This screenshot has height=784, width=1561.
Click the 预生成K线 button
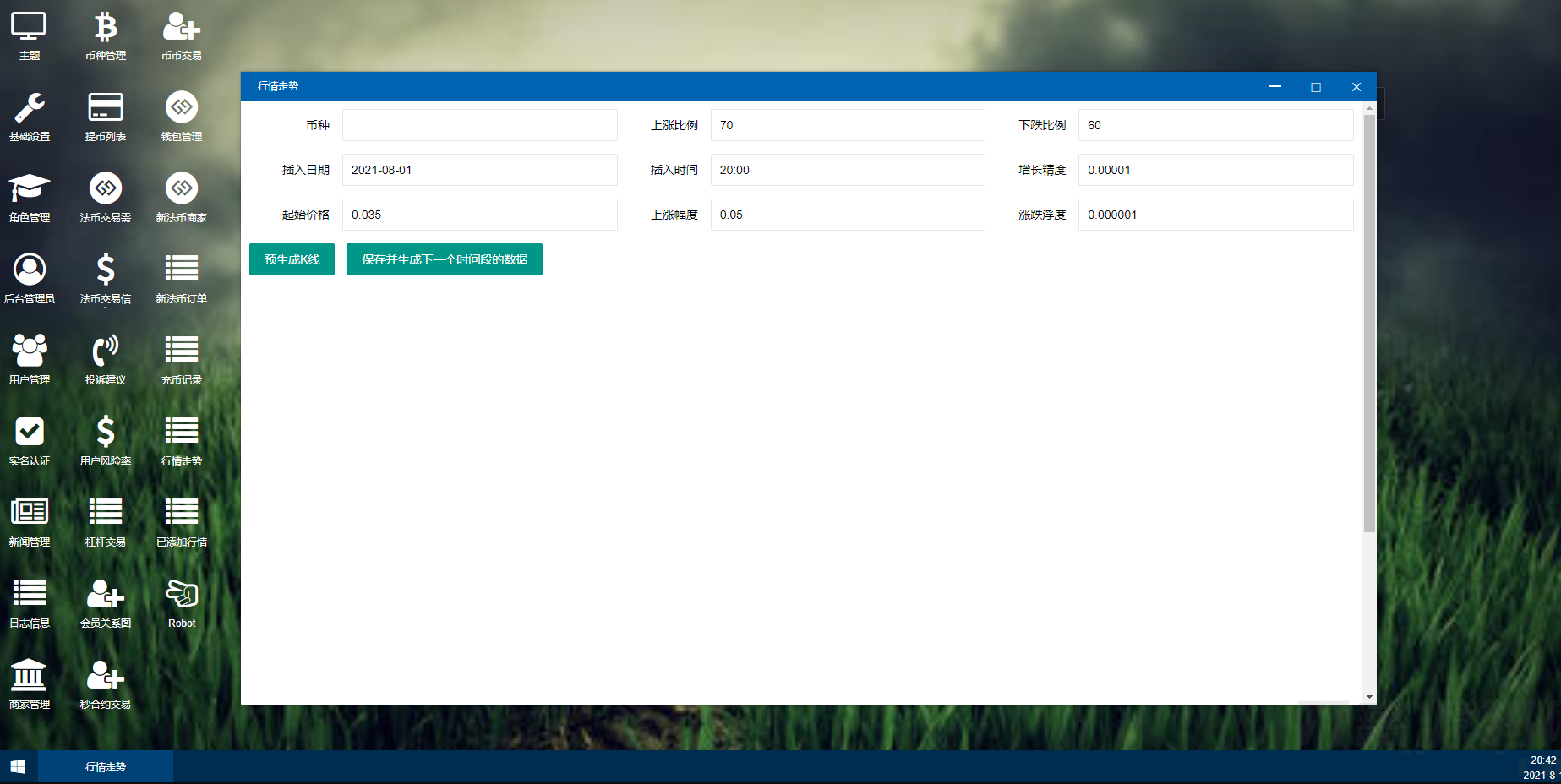tap(292, 259)
